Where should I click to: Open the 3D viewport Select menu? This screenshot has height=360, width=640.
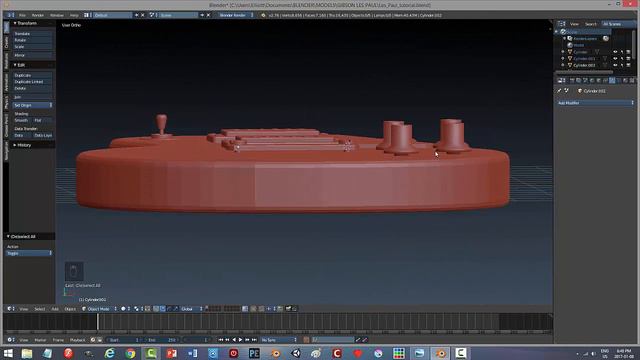[x=40, y=309]
